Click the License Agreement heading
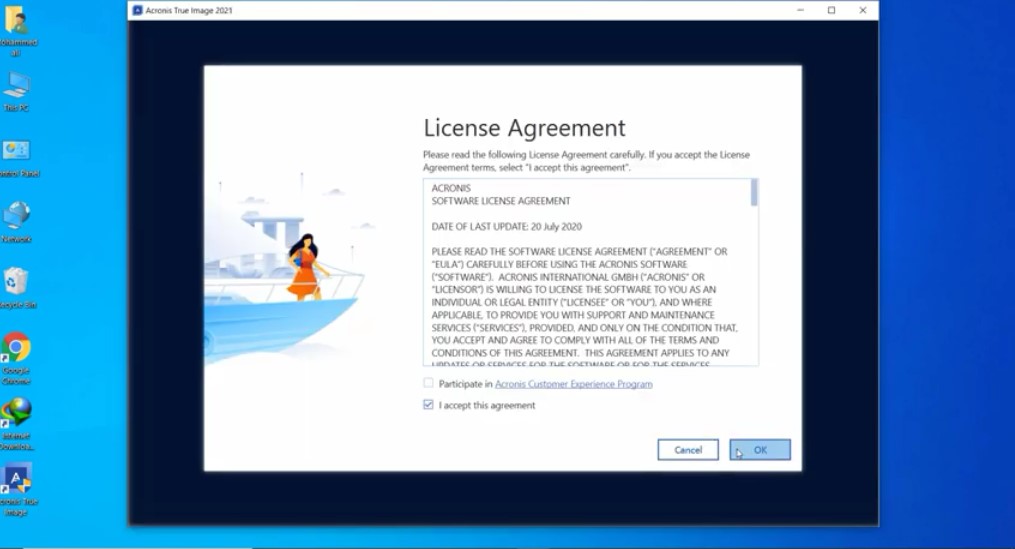The width and height of the screenshot is (1015, 549). pyautogui.click(x=524, y=128)
